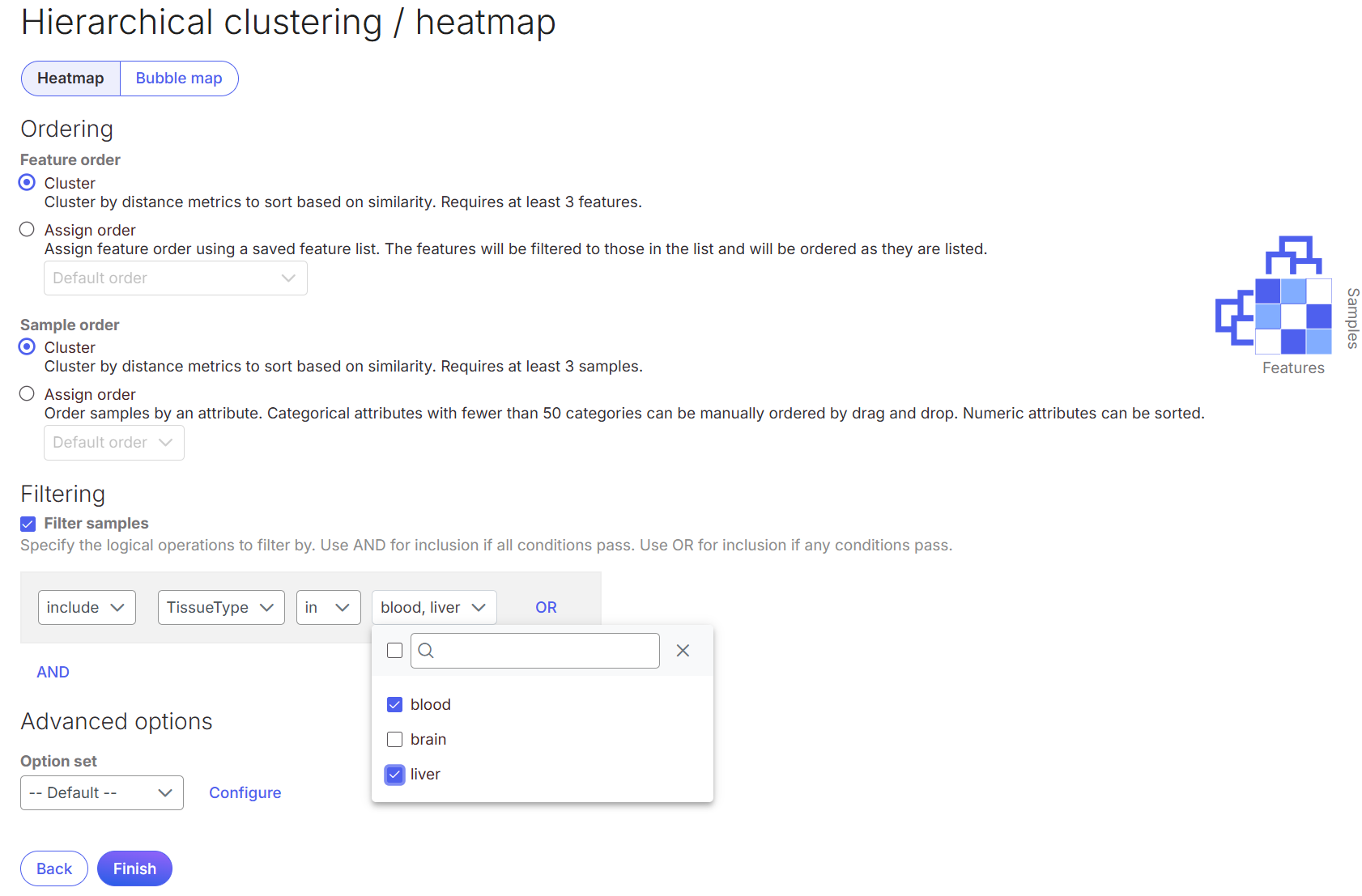Open the include dropdown

tap(86, 608)
